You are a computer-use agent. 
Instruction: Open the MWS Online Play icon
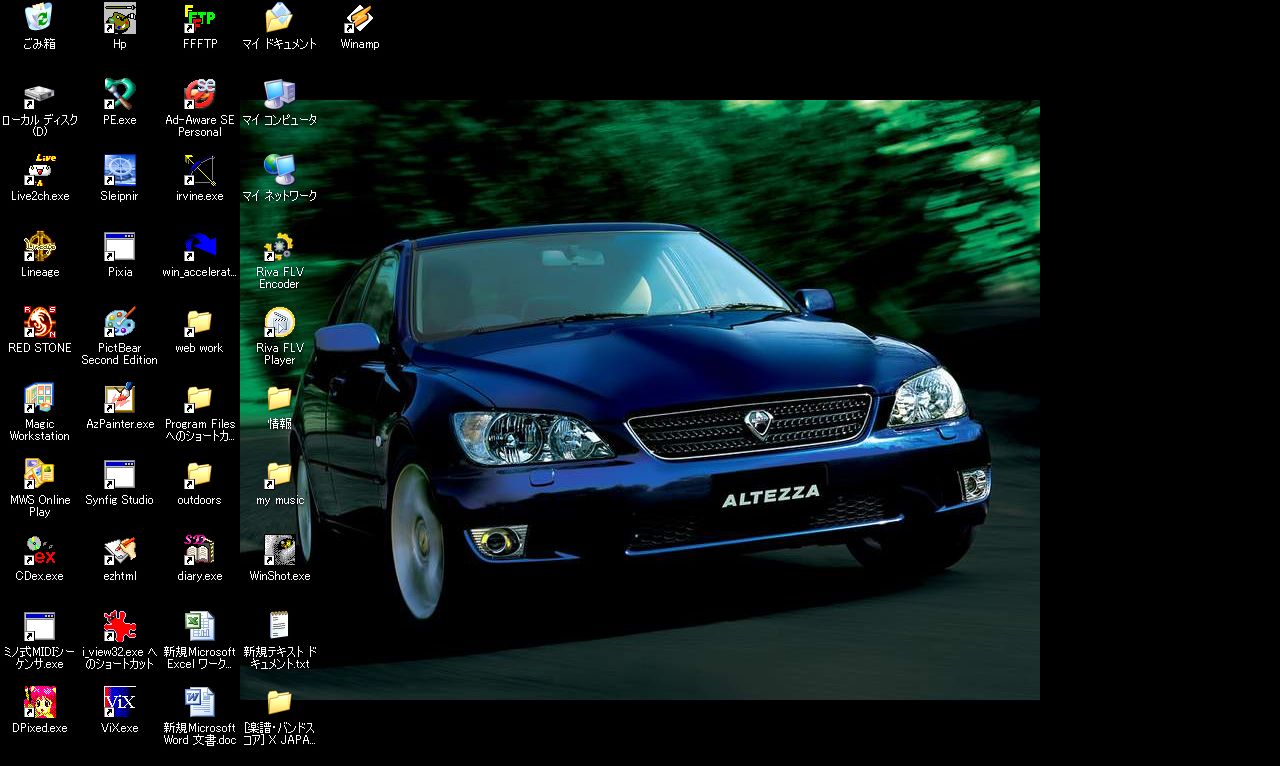tap(39, 474)
